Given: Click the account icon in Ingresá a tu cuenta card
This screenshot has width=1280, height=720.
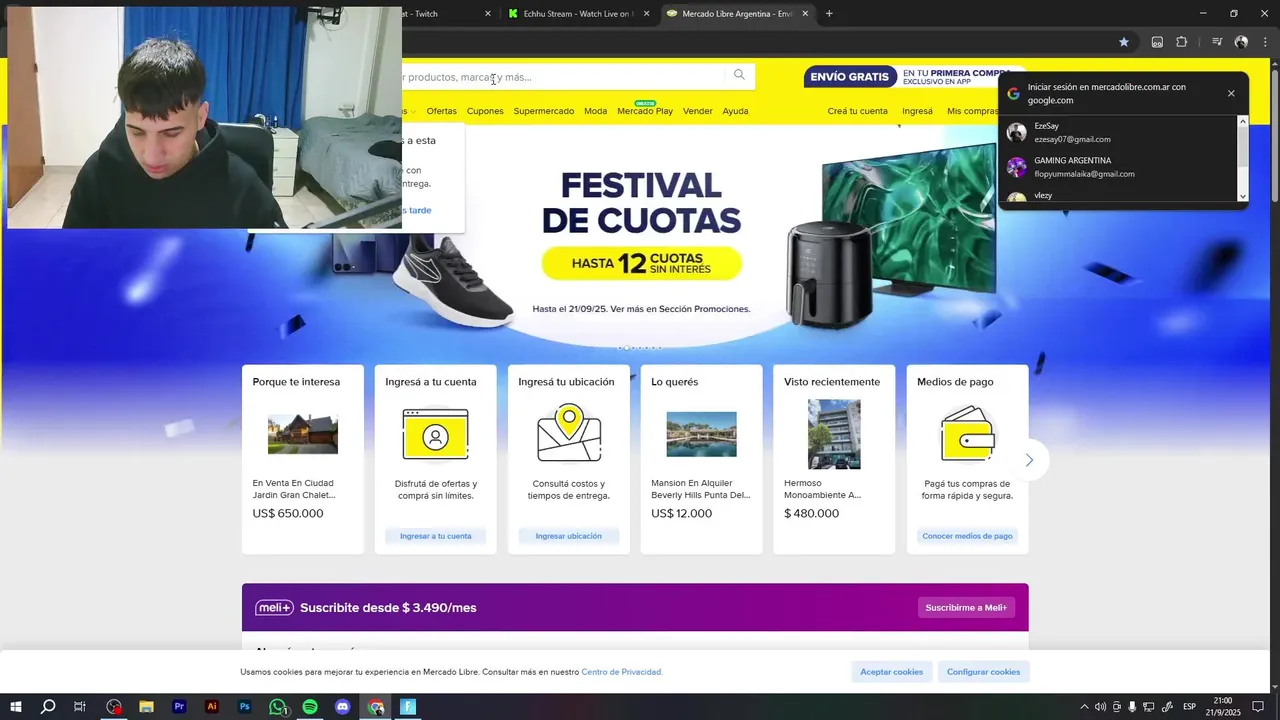Looking at the screenshot, I should tap(435, 434).
